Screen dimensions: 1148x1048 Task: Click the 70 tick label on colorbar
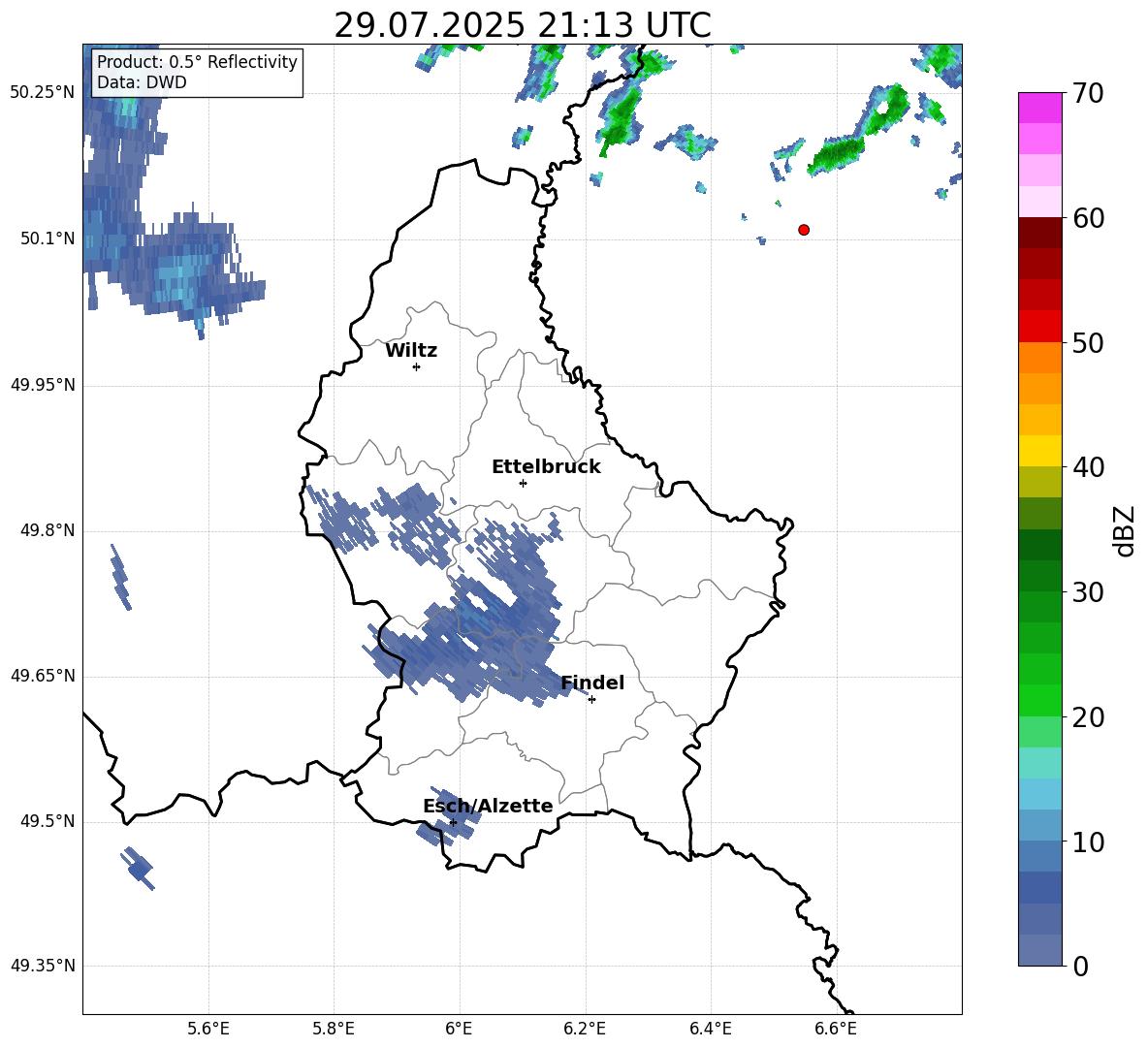coord(1088,94)
